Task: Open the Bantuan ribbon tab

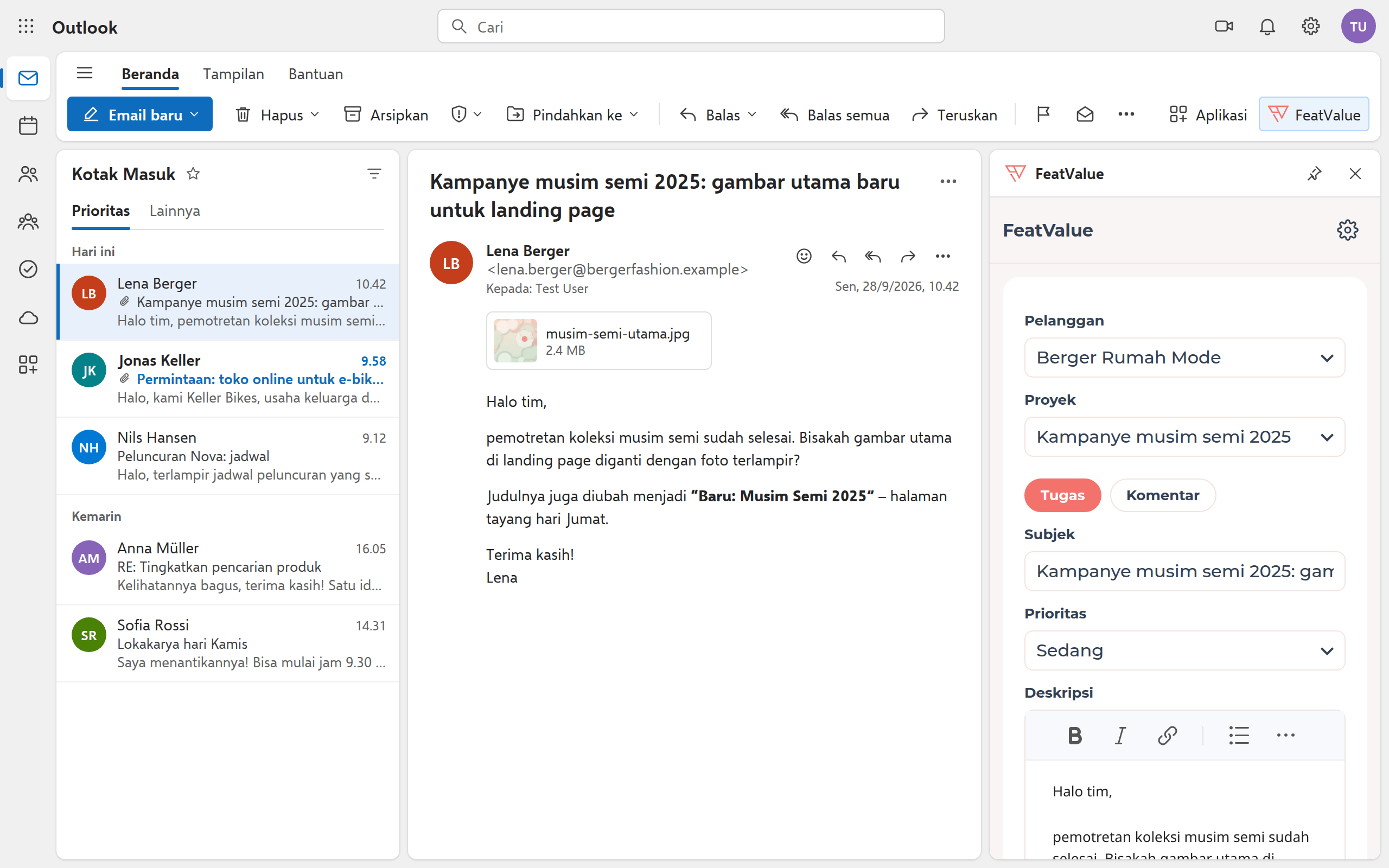Action: pos(316,74)
